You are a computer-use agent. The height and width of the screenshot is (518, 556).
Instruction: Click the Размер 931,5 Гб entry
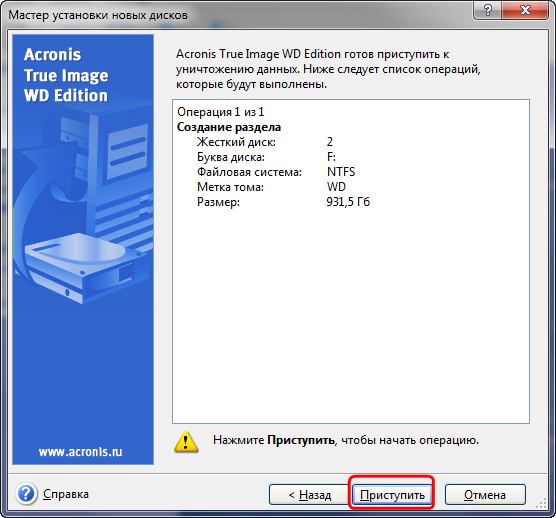coord(283,202)
